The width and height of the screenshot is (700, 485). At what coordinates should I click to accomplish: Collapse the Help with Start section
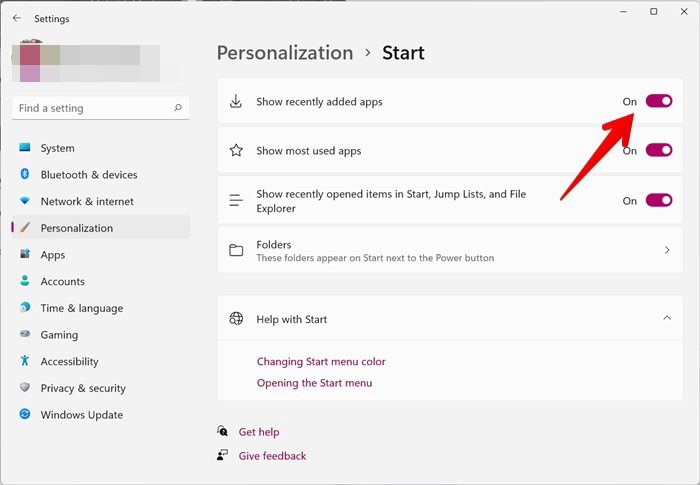tap(667, 318)
